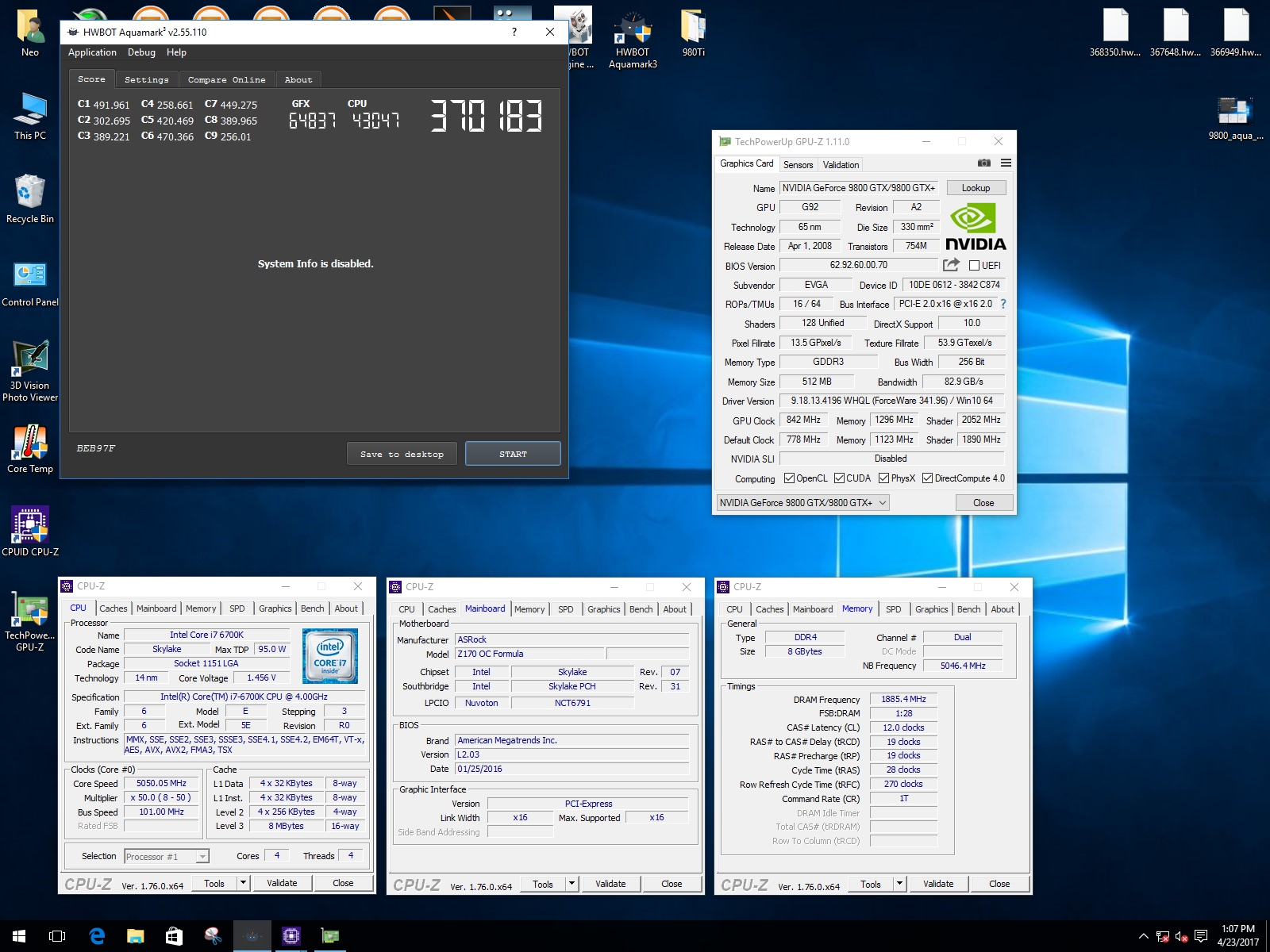Open the Recycle Bin icon
Screen dimensions: 1270x952
pyautogui.click(x=30, y=200)
